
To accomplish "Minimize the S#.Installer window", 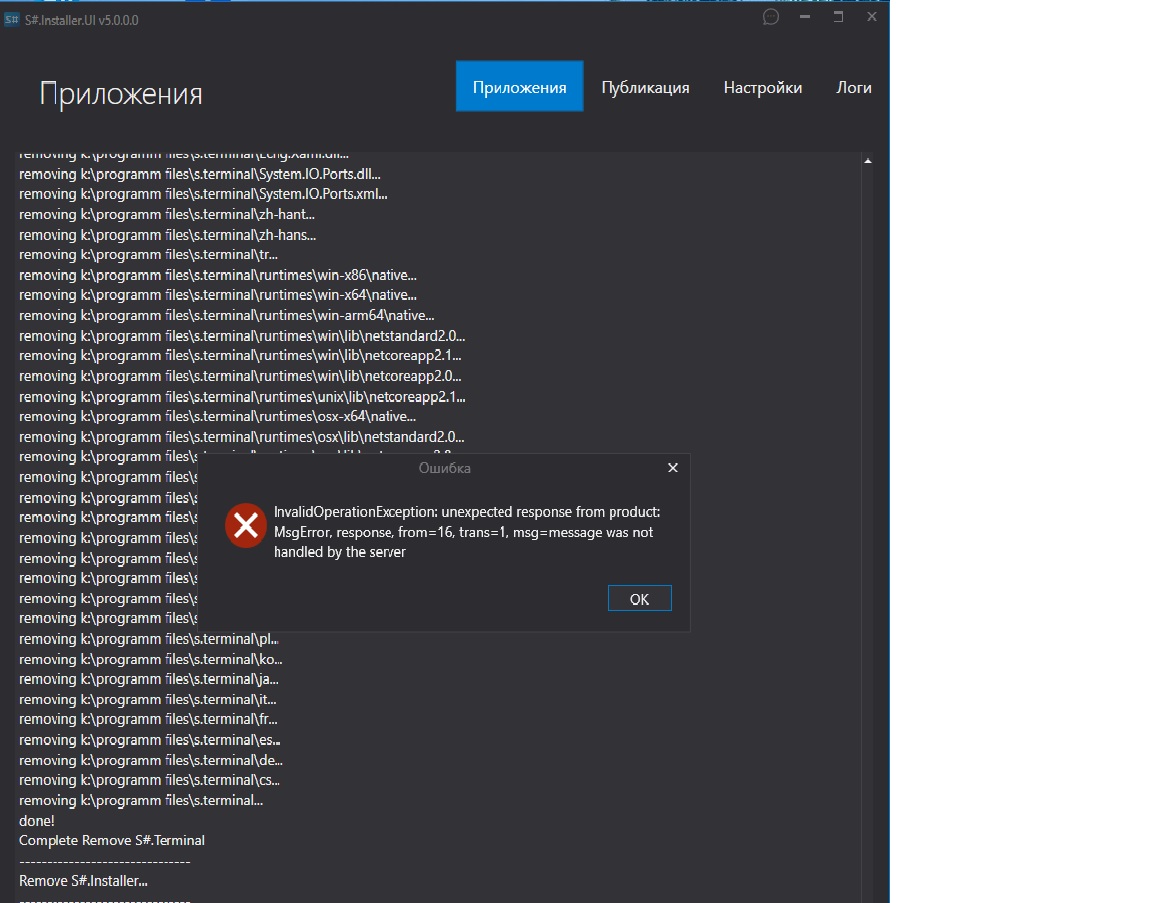I will coord(805,17).
